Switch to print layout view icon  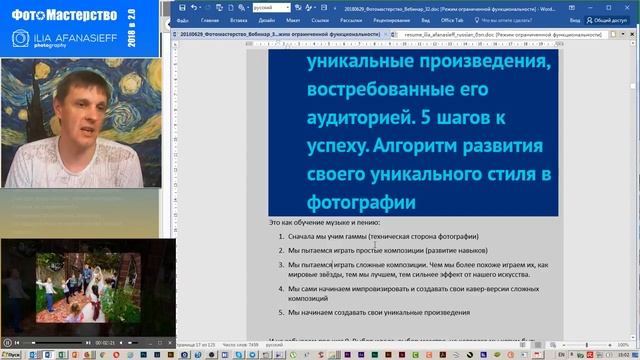538,345
